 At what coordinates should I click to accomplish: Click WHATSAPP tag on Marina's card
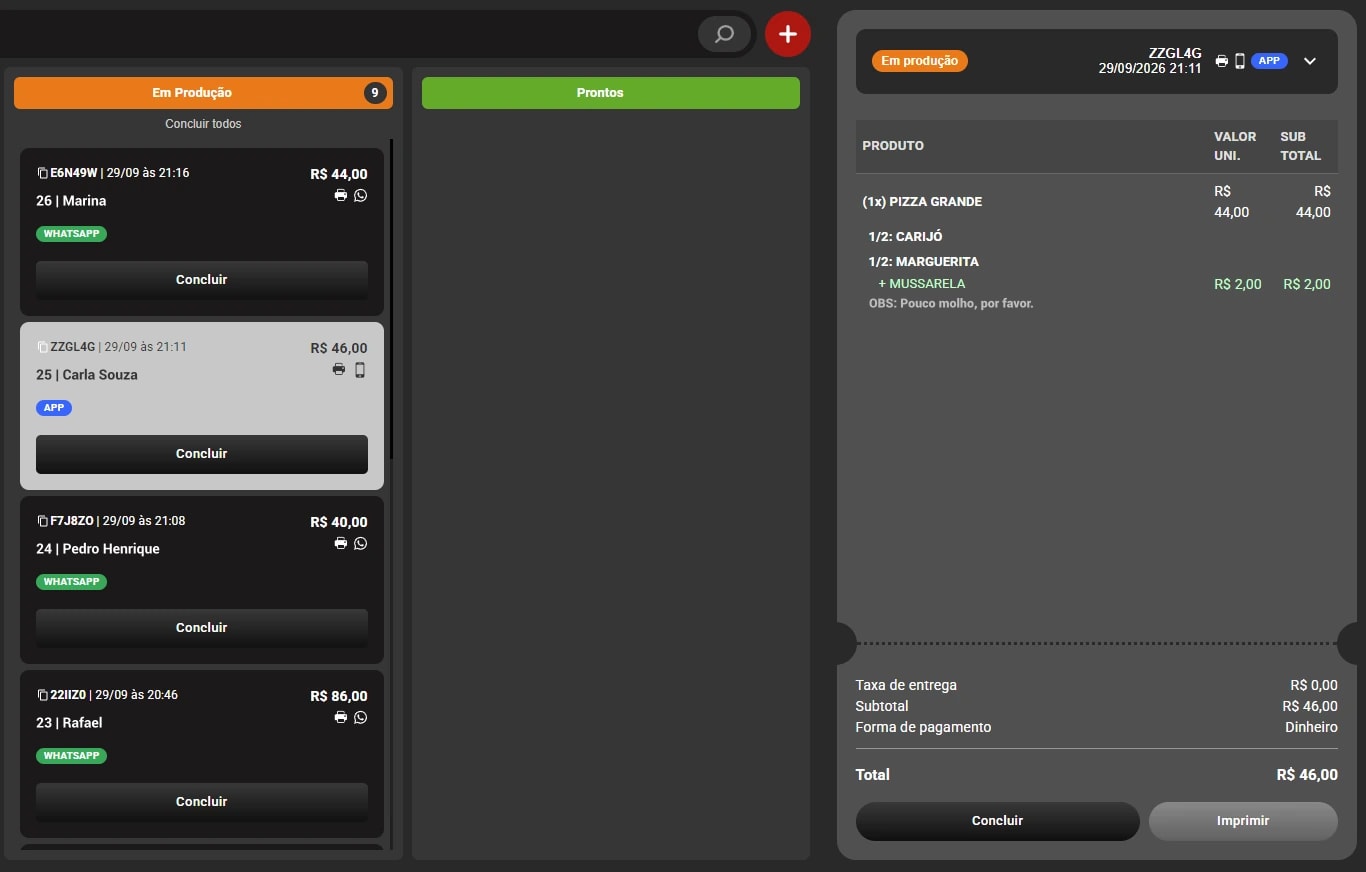[x=71, y=234]
